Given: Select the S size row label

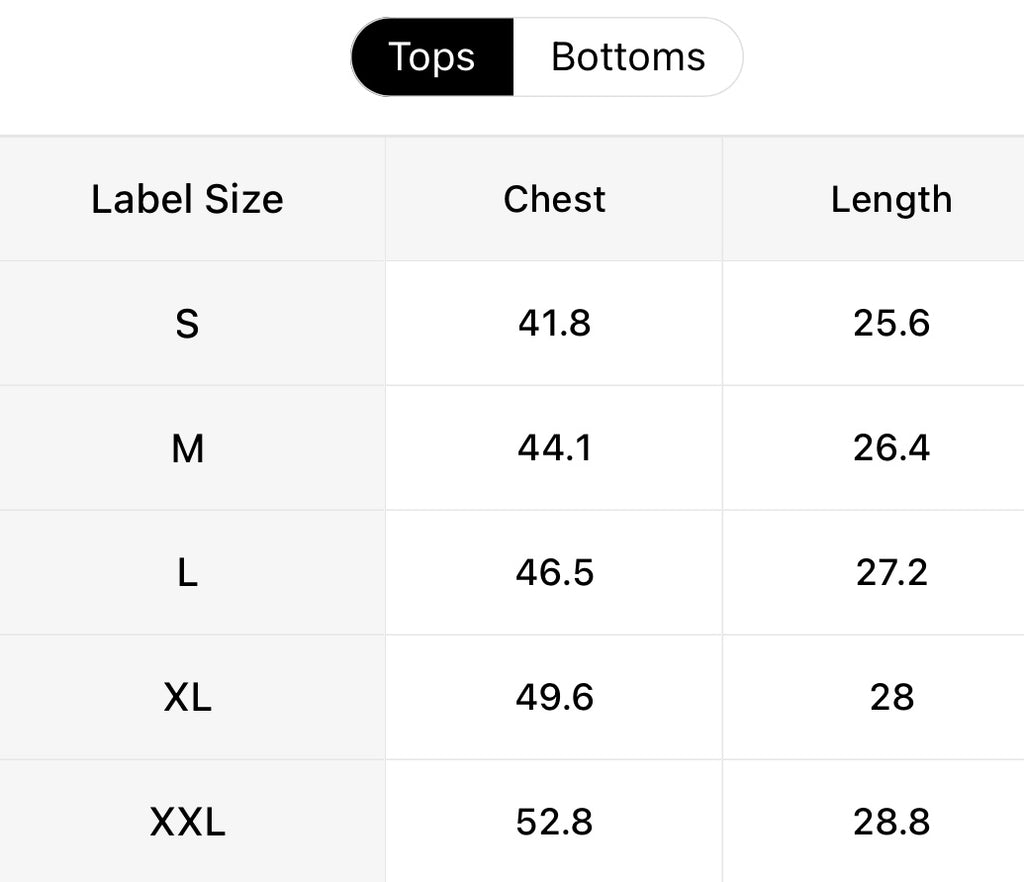Looking at the screenshot, I should coord(187,323).
